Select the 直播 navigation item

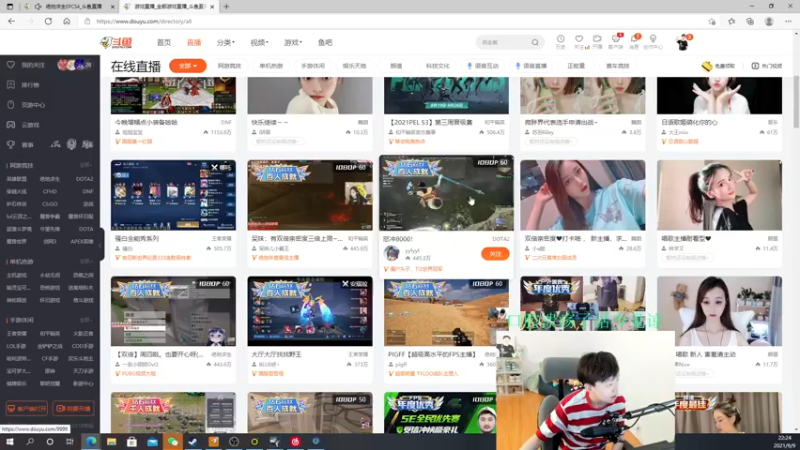click(x=194, y=42)
